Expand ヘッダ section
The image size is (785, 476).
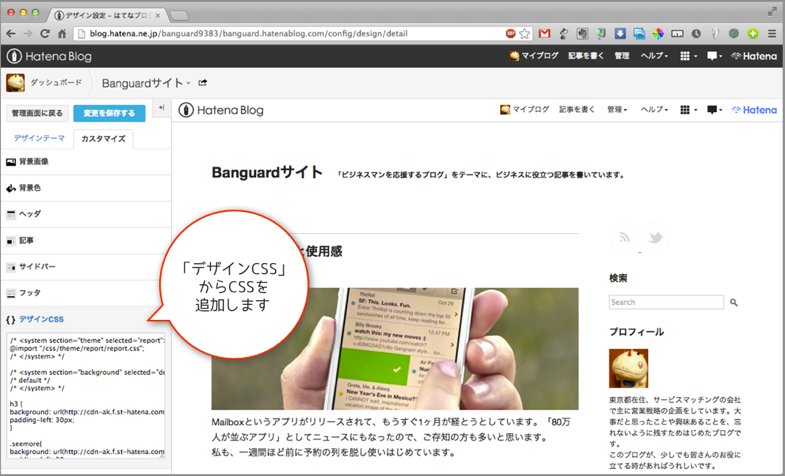pos(86,214)
